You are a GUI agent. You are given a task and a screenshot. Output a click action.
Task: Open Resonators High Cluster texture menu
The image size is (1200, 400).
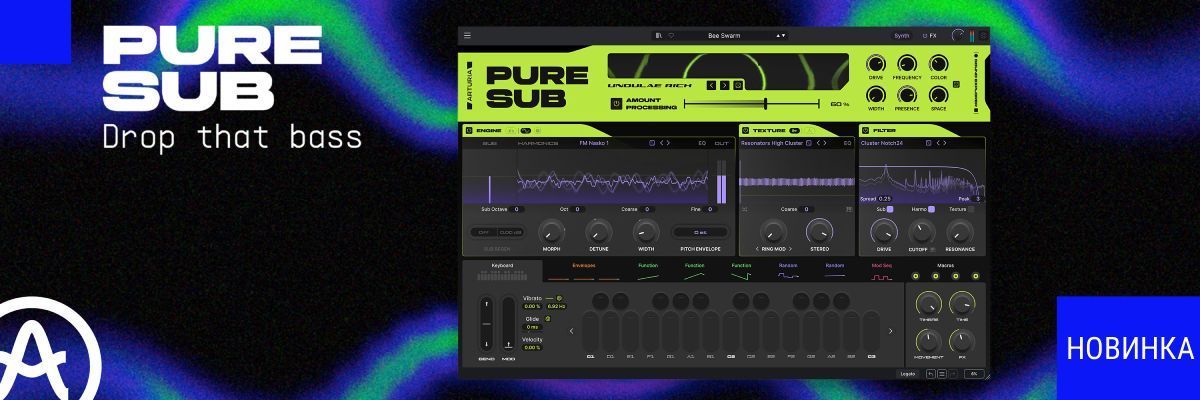click(772, 143)
